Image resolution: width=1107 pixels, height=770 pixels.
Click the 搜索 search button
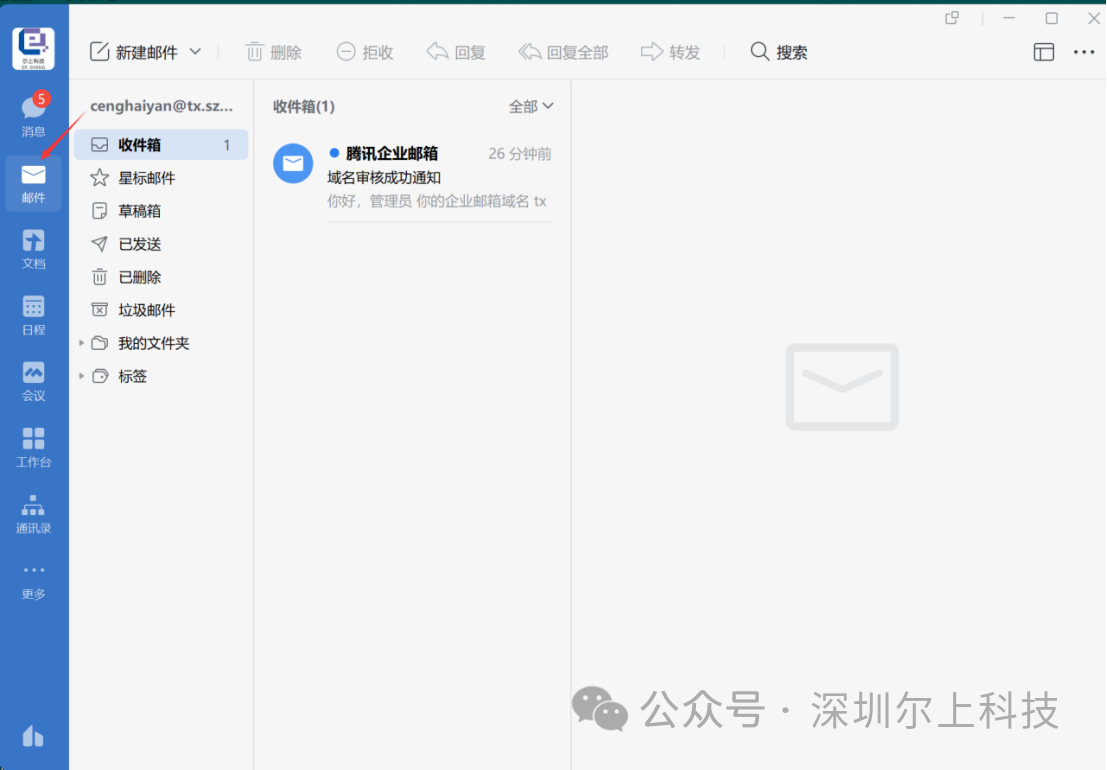[779, 52]
